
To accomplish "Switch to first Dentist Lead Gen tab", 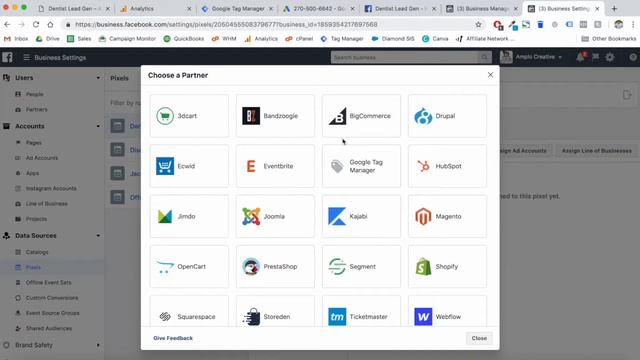I will tap(73, 9).
